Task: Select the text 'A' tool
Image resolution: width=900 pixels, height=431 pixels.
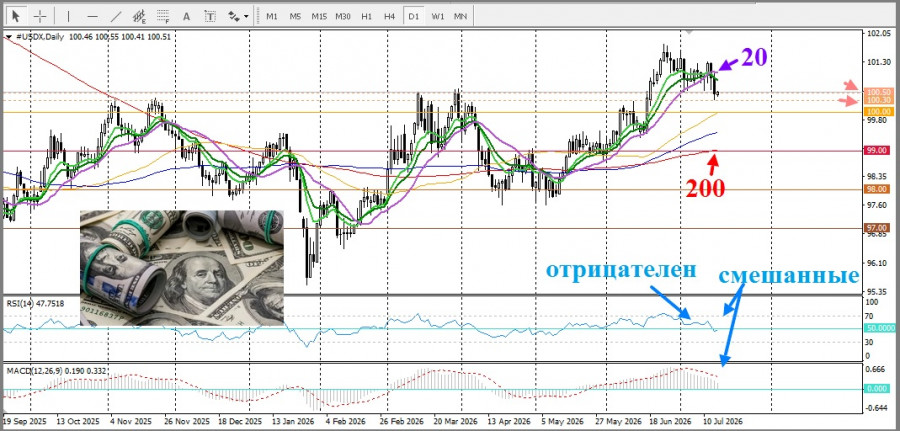Action: (187, 16)
